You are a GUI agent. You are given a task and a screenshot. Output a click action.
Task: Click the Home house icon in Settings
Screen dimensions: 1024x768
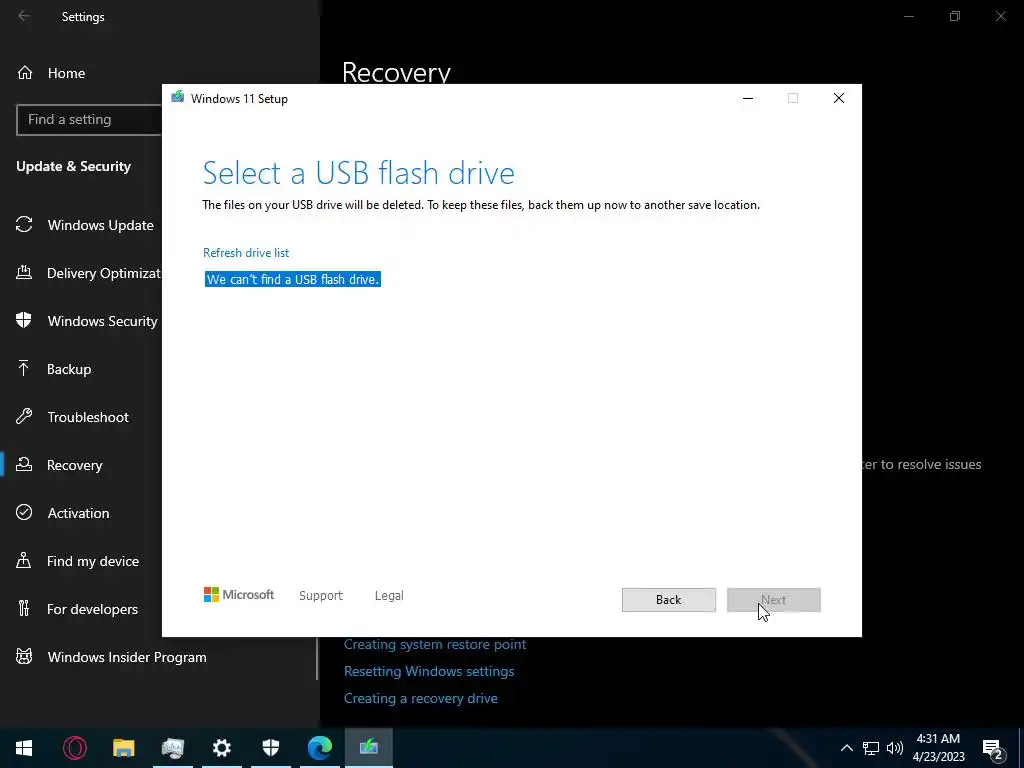pyautogui.click(x=25, y=73)
